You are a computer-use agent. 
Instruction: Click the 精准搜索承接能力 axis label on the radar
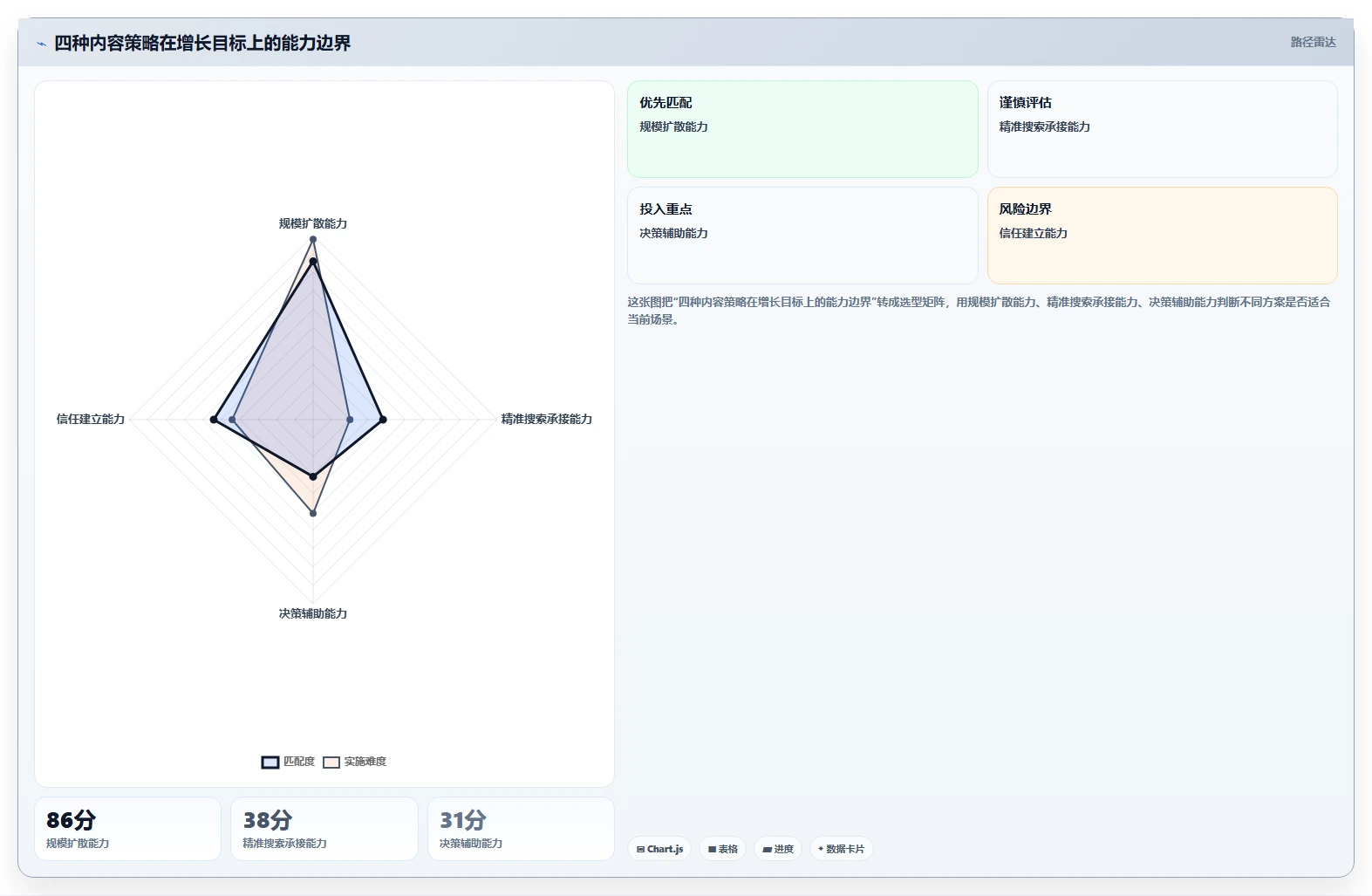pos(547,419)
